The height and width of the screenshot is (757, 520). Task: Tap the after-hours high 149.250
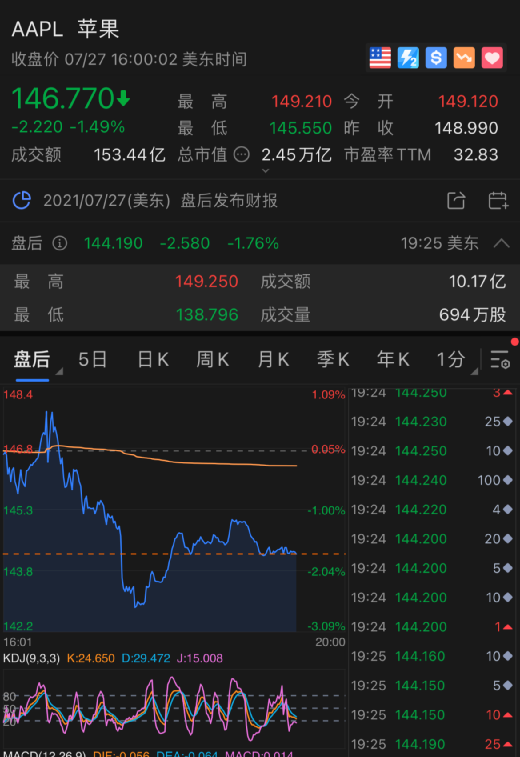tap(207, 281)
